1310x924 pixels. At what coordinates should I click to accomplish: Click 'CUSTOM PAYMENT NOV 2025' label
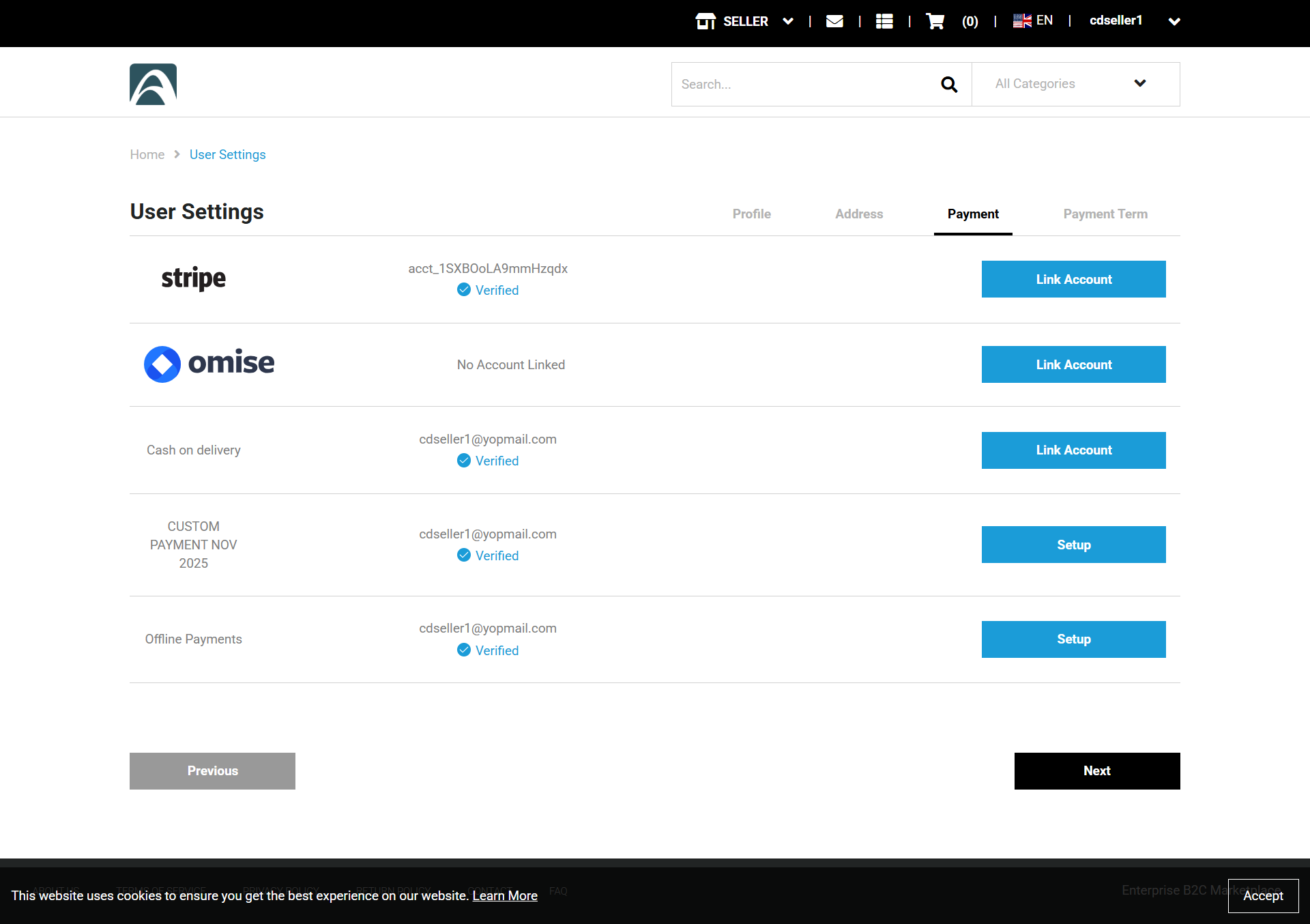pos(194,545)
